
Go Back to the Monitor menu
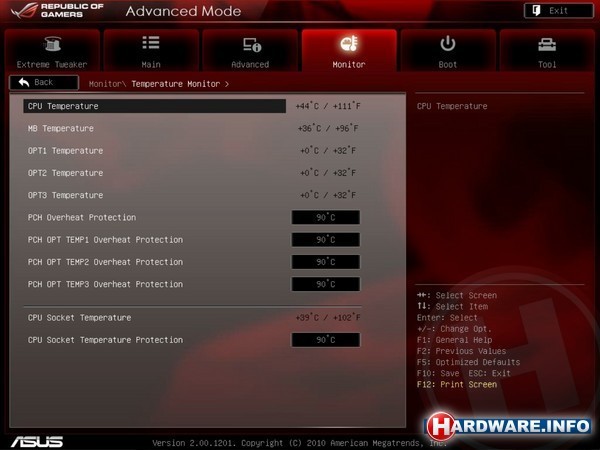point(44,82)
